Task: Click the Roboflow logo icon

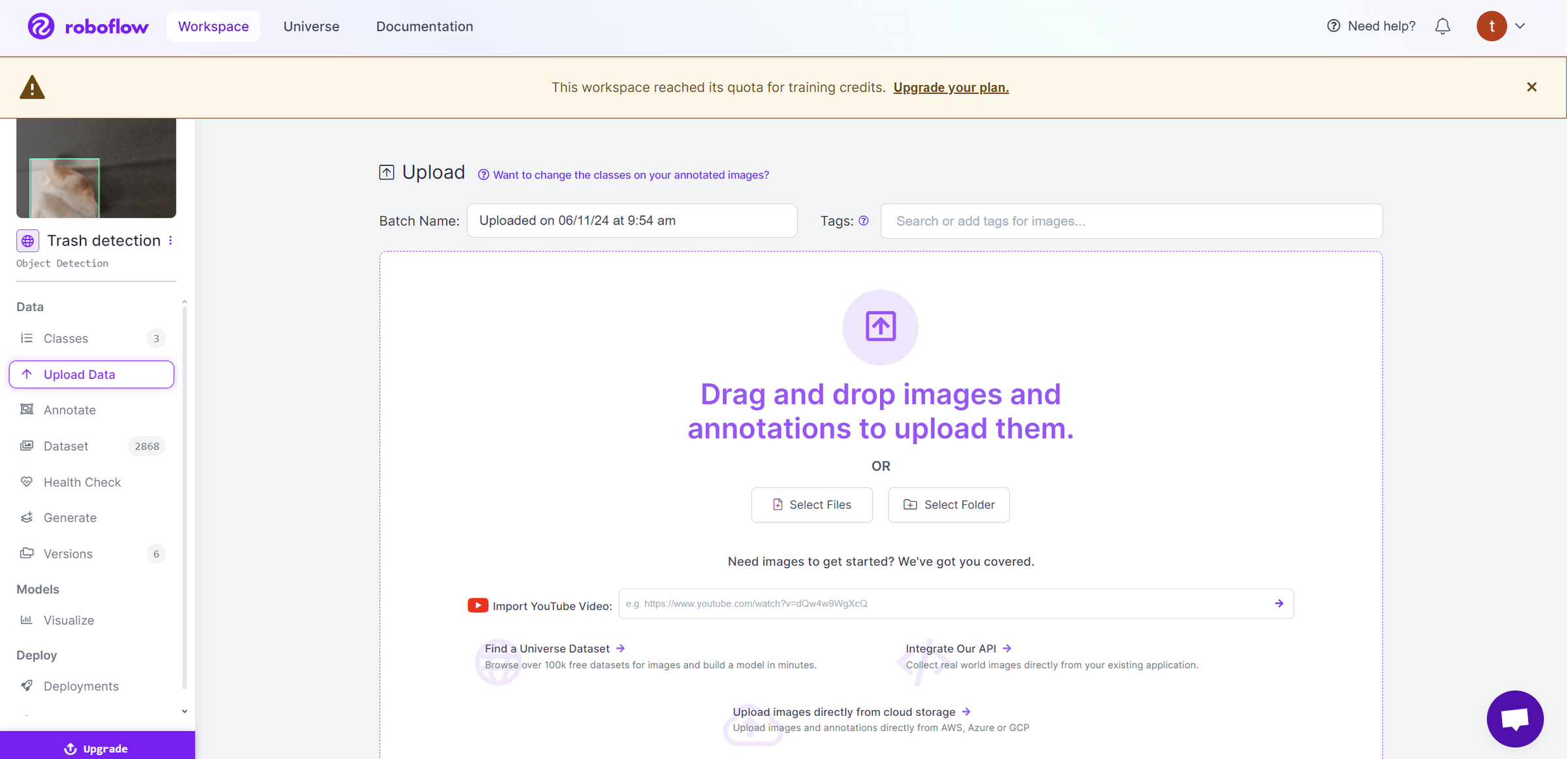Action: point(41,26)
